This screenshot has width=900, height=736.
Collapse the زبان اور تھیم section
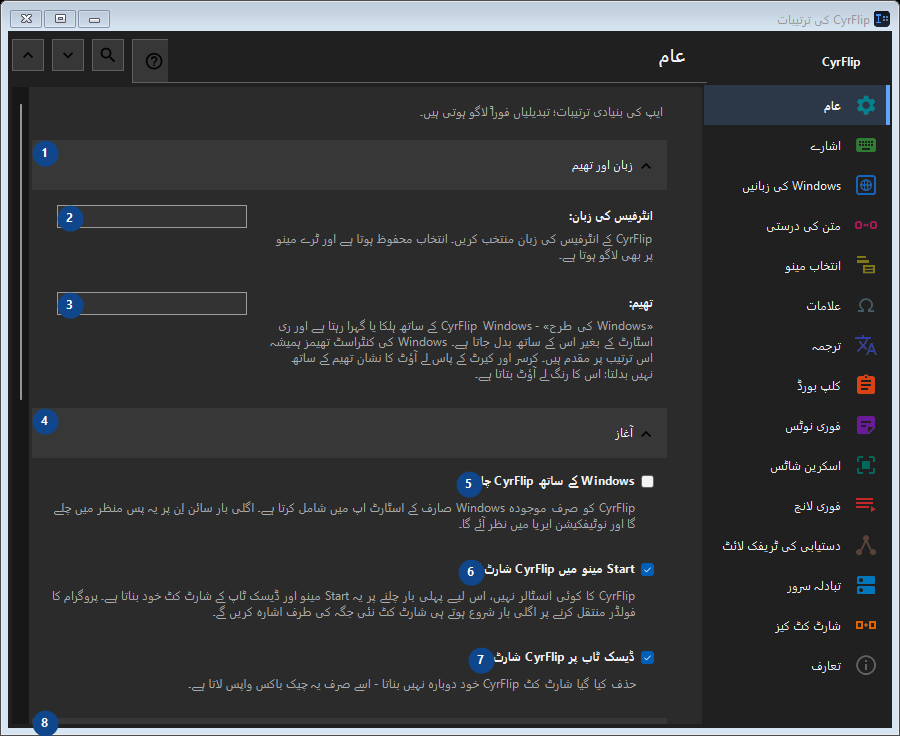tap(350, 165)
